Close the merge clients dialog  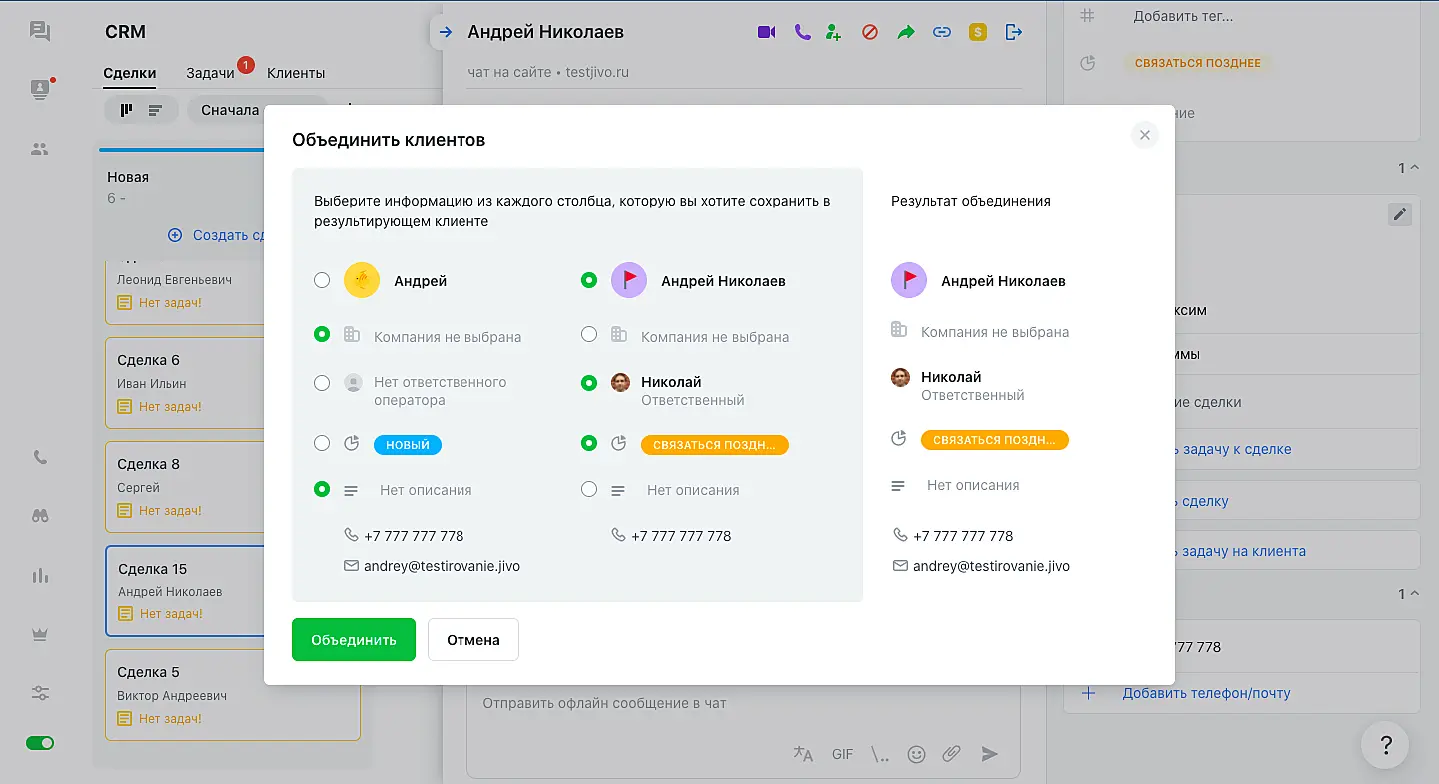[x=1145, y=135]
